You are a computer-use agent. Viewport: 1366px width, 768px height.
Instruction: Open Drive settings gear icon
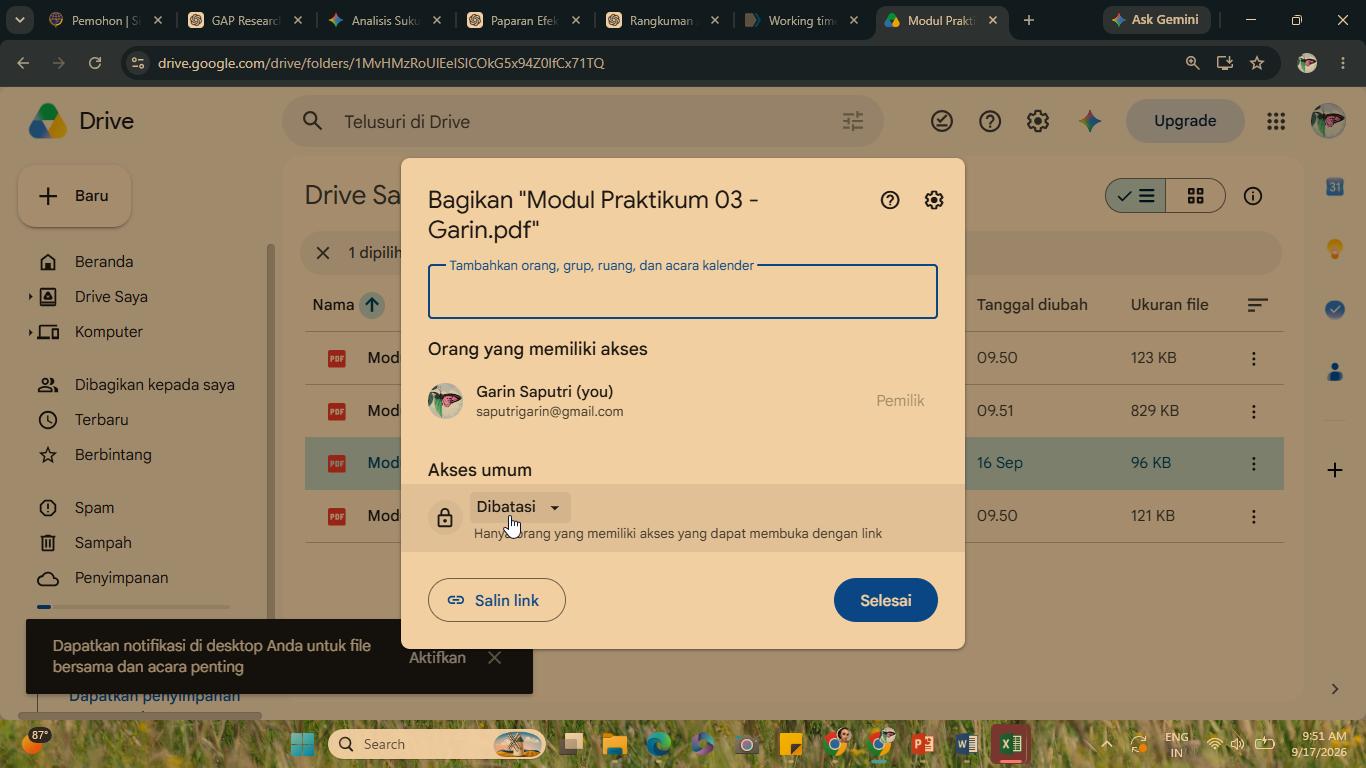pyautogui.click(x=1038, y=121)
